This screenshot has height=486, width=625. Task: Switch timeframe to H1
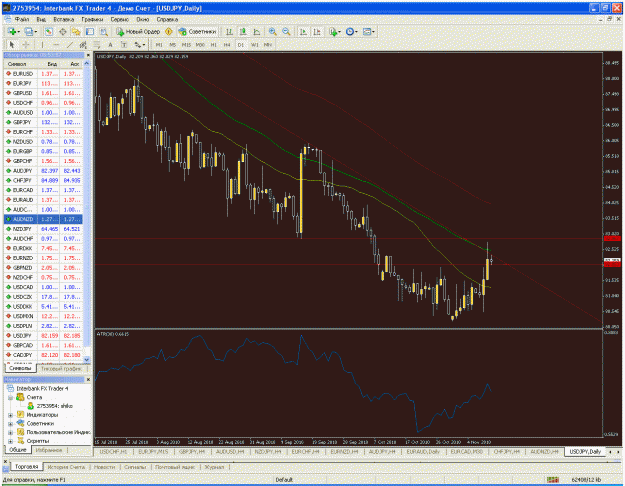coord(214,45)
